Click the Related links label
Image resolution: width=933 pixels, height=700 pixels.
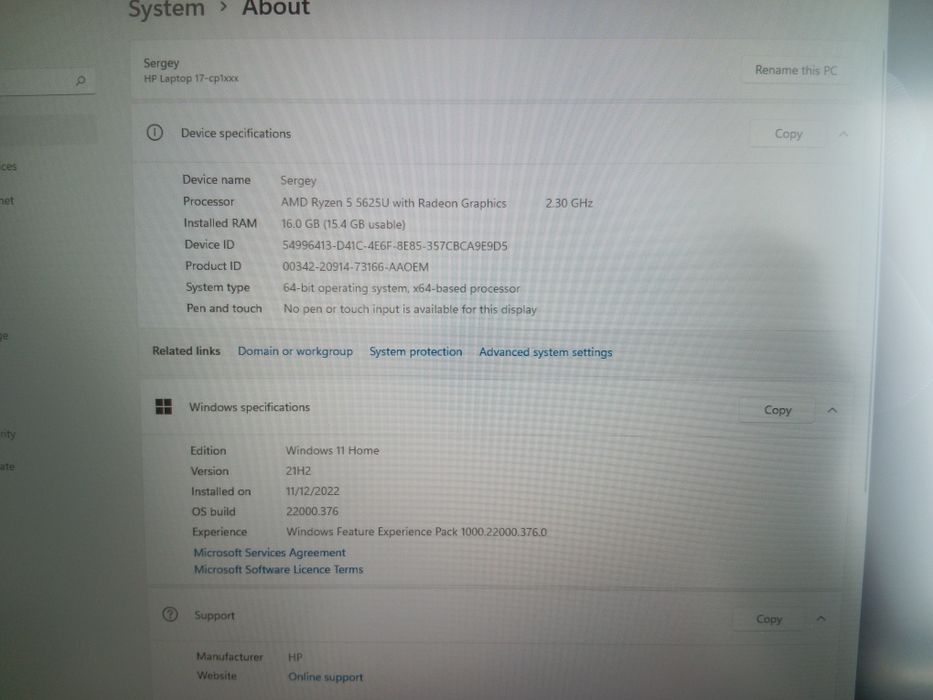point(186,351)
